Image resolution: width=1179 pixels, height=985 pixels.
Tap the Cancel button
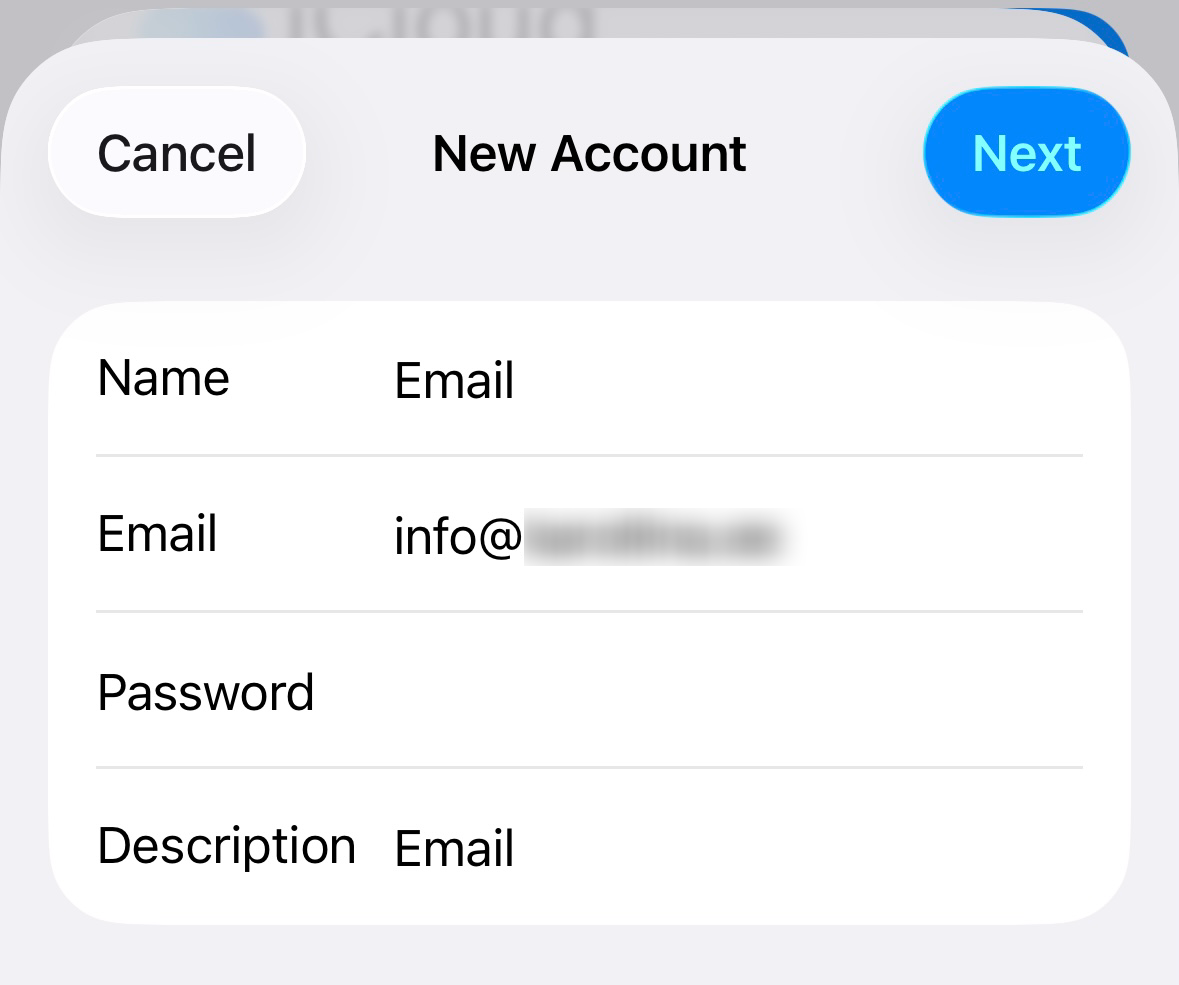click(177, 153)
